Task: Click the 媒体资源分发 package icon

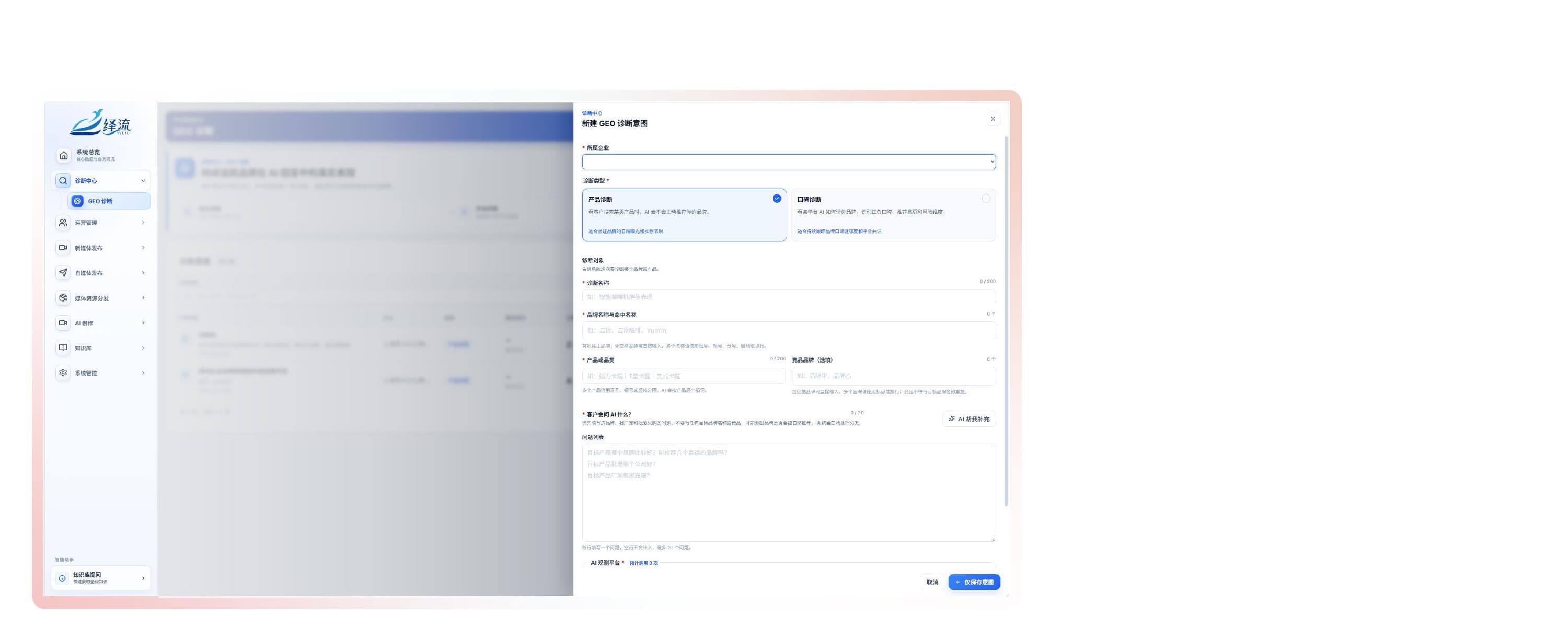Action: pos(63,298)
